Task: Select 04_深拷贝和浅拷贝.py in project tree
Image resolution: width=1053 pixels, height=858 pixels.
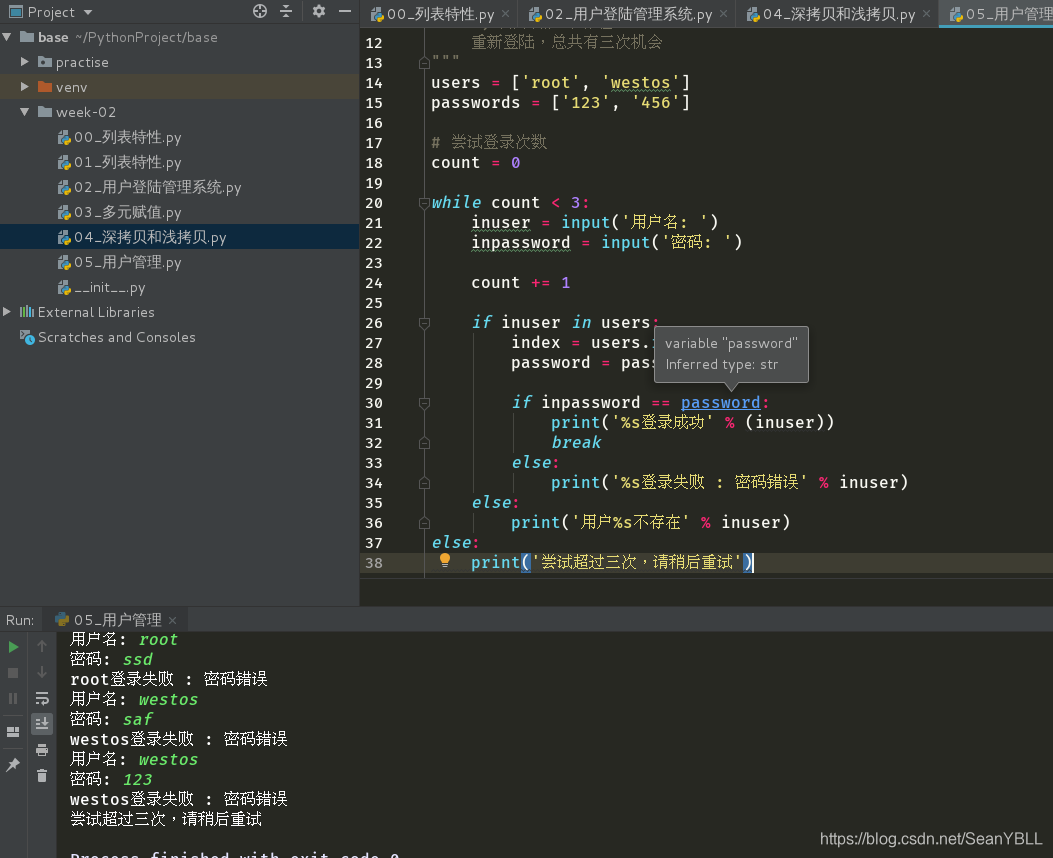Action: [x=179, y=237]
